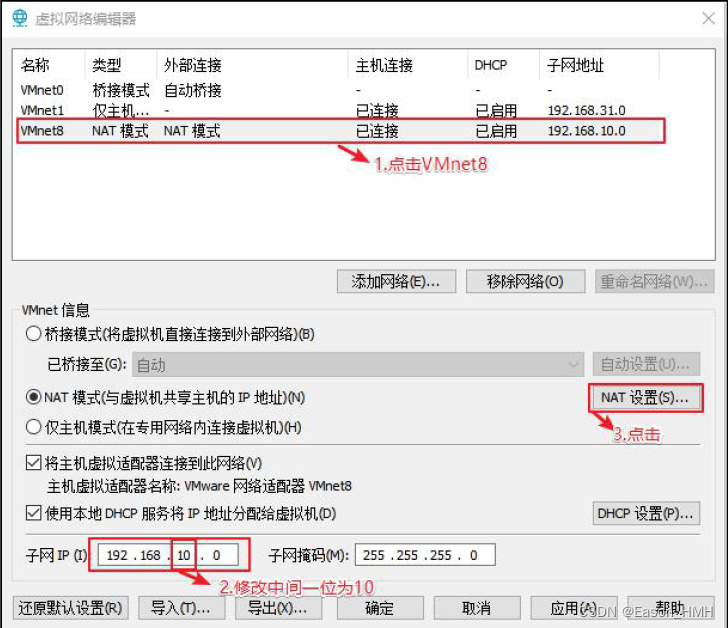Click 应用(A) button
The image size is (728, 628).
pos(574,608)
